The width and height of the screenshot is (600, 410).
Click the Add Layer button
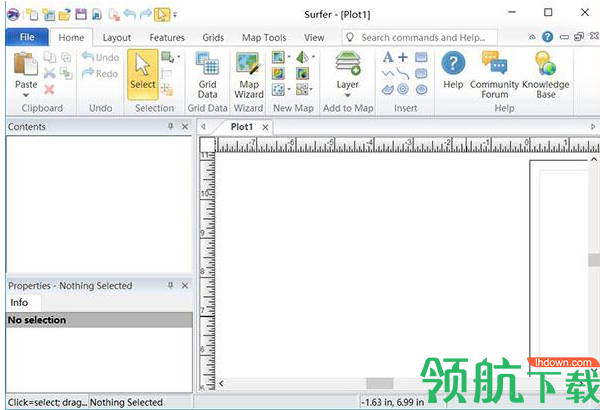(347, 71)
